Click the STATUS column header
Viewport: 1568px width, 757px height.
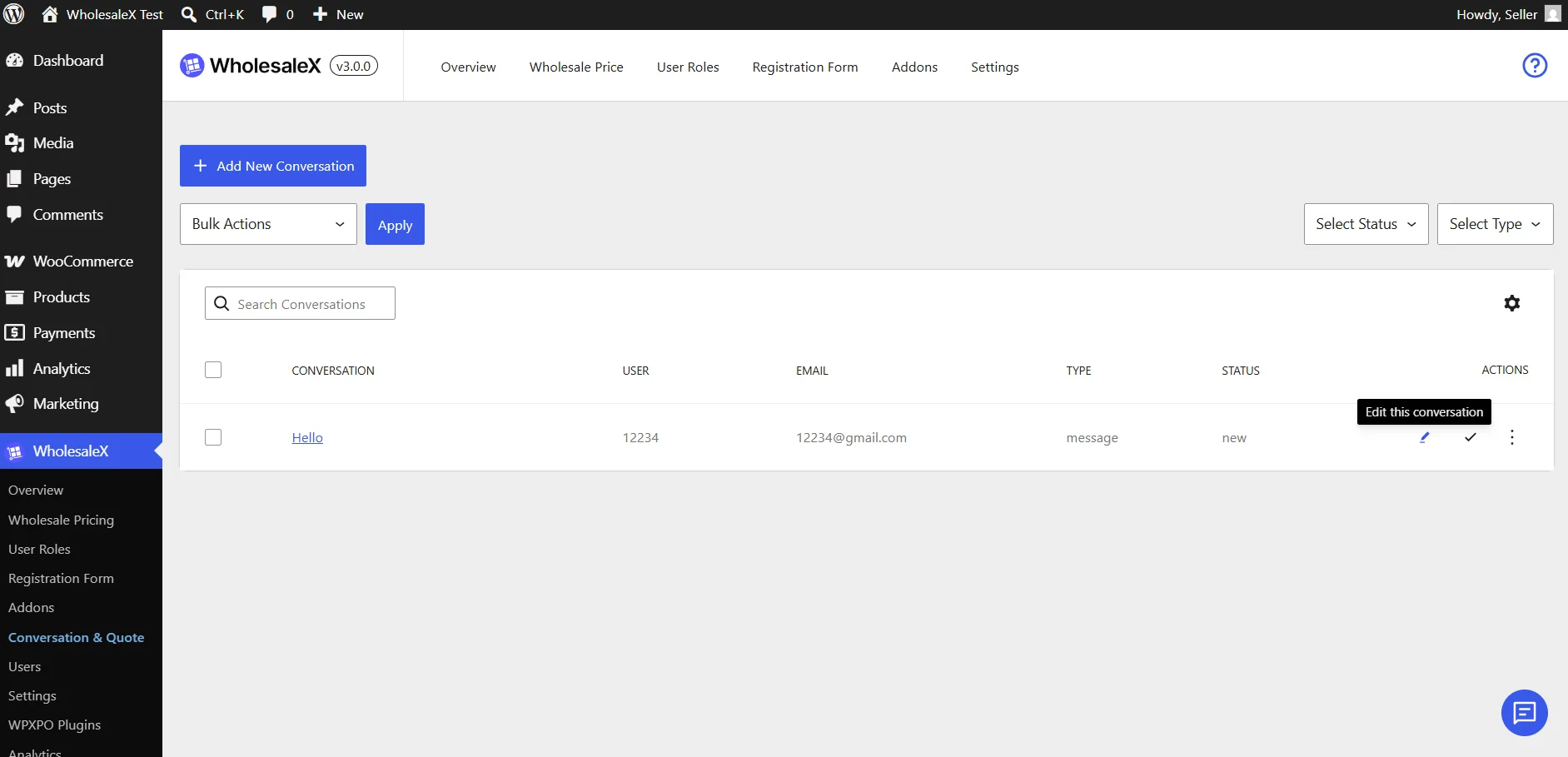tap(1241, 371)
